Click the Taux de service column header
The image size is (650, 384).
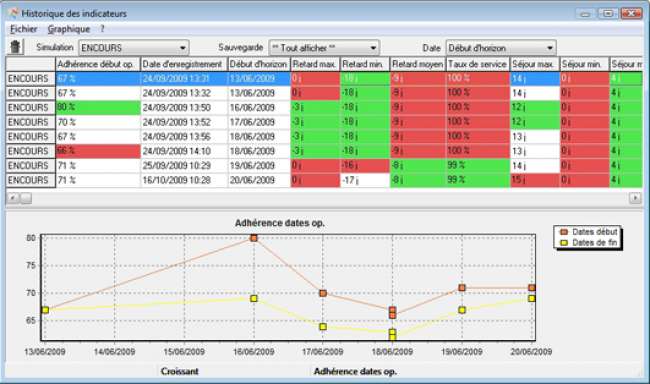coord(478,64)
